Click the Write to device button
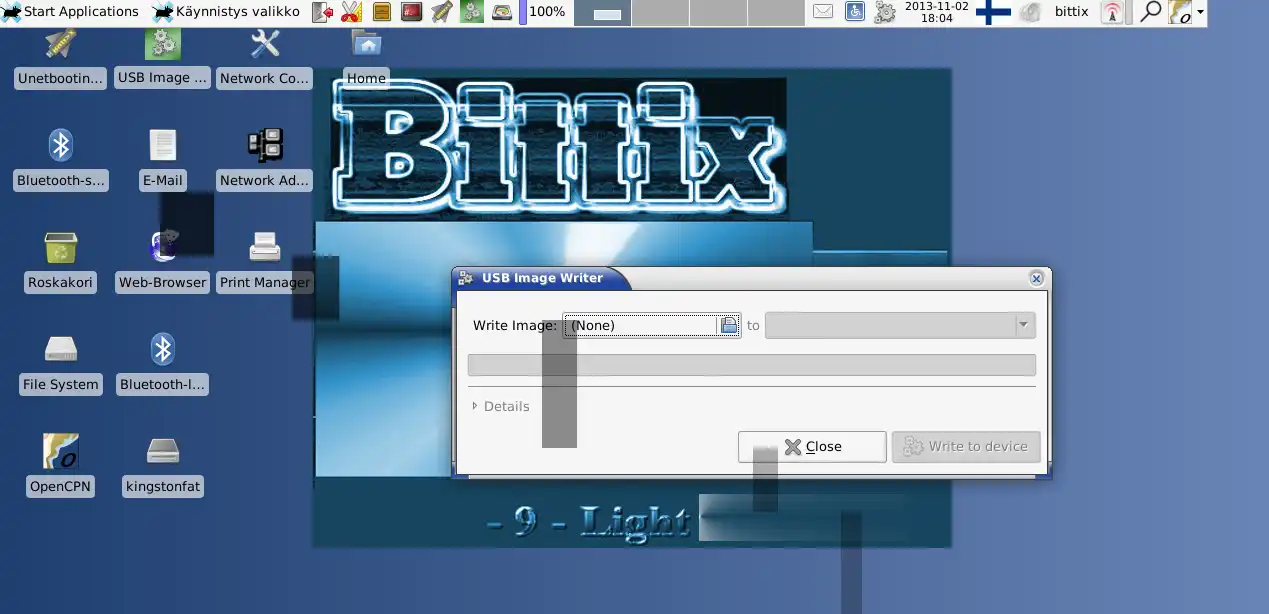 (x=966, y=447)
